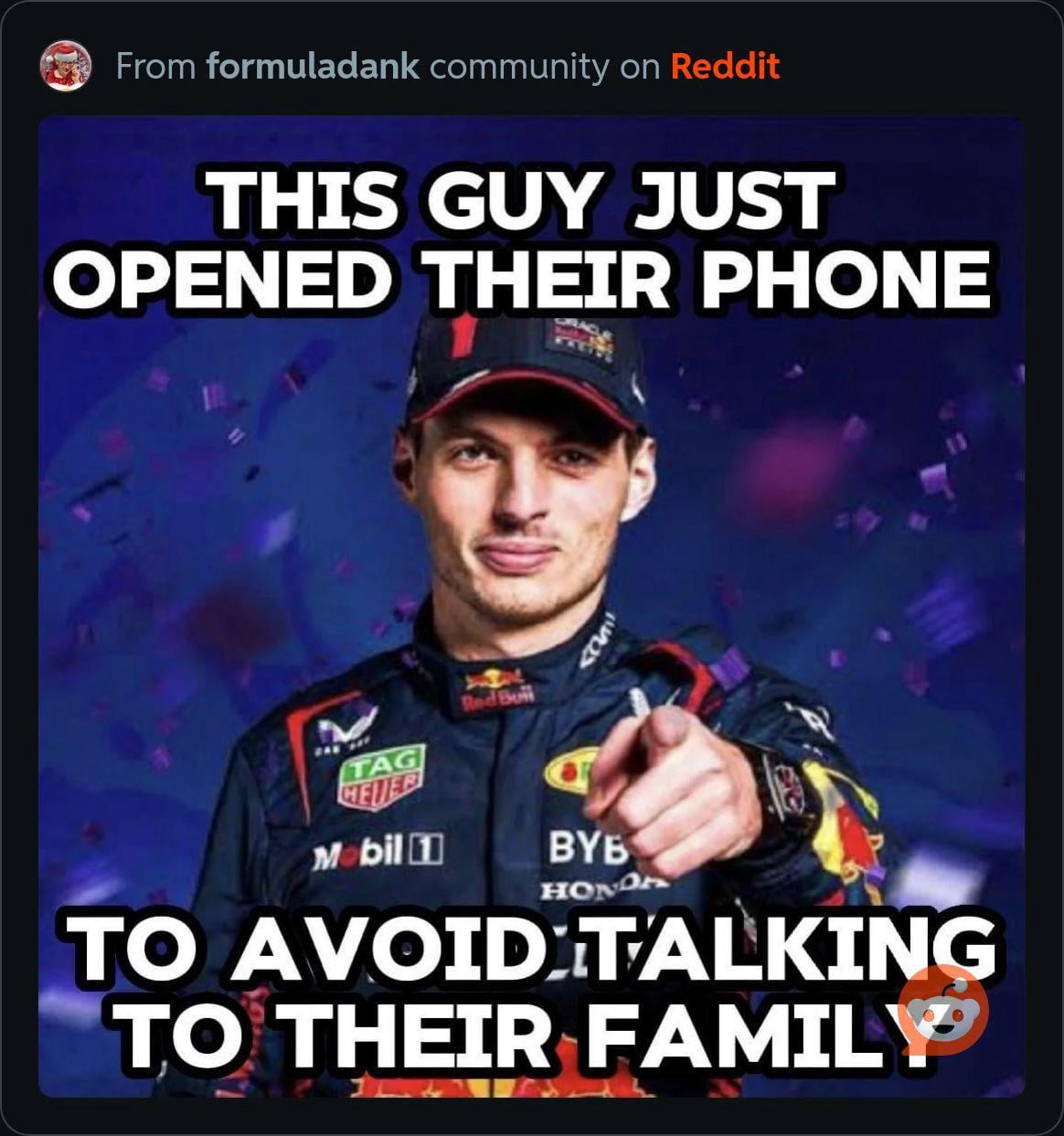This screenshot has height=1136, width=1064.
Task: Open the formuladank community avatar icon
Action: (x=66, y=66)
